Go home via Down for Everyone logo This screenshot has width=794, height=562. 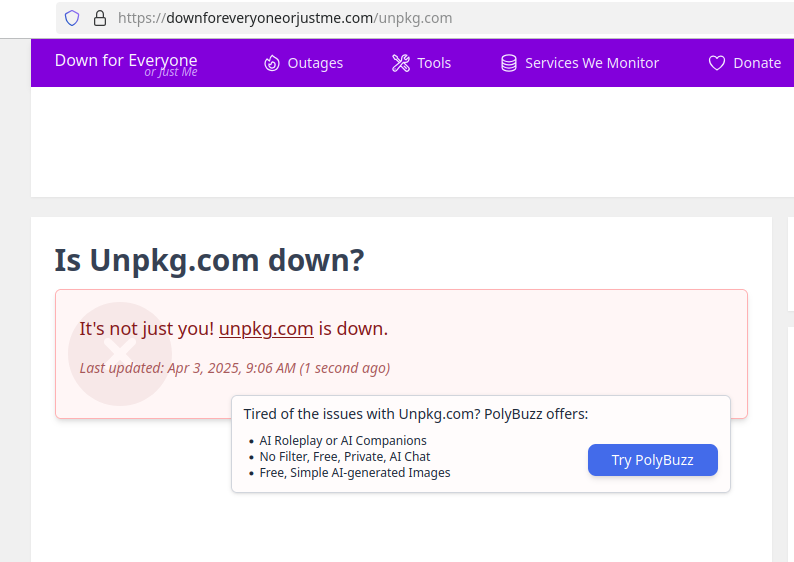click(x=126, y=64)
